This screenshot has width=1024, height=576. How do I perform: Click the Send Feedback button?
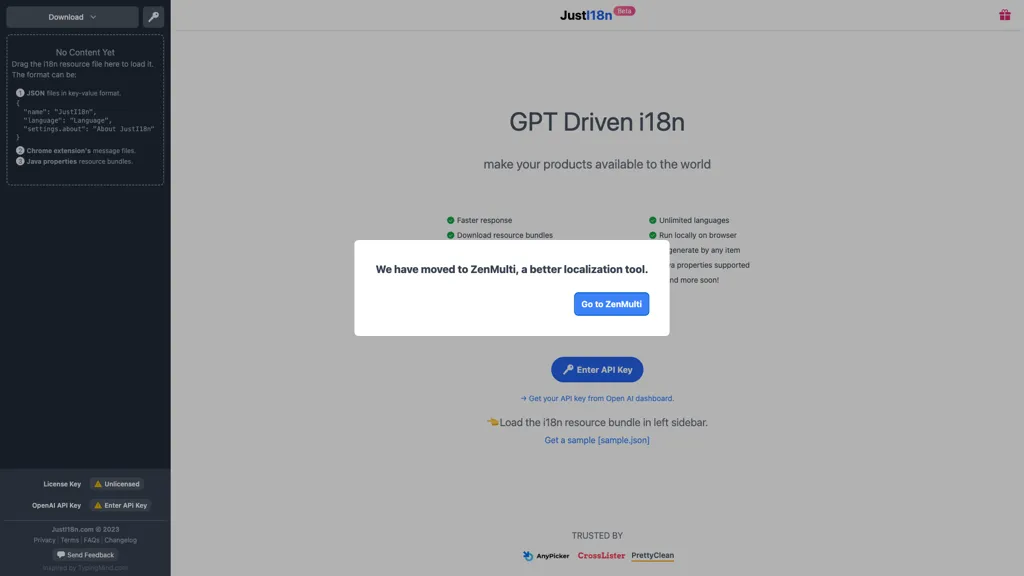85,555
